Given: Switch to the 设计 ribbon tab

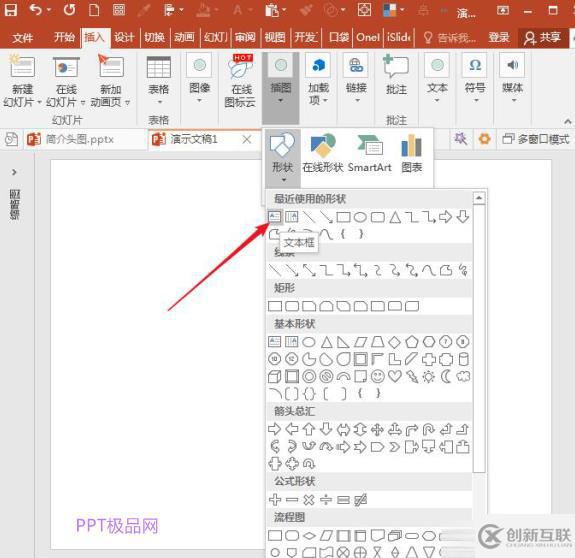Looking at the screenshot, I should (x=124, y=37).
